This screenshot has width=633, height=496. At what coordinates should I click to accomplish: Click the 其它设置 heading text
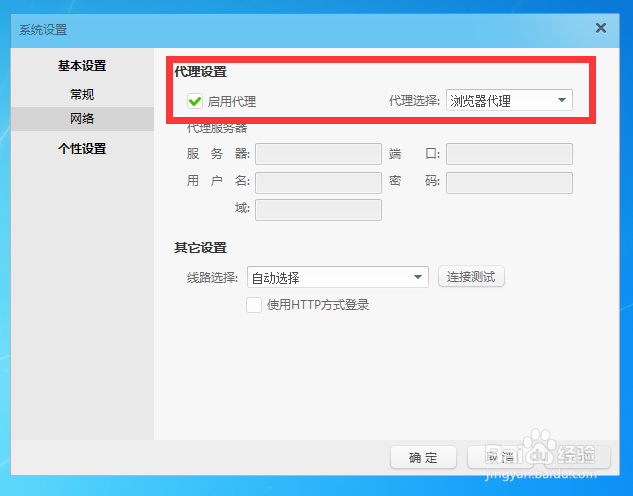click(200, 247)
